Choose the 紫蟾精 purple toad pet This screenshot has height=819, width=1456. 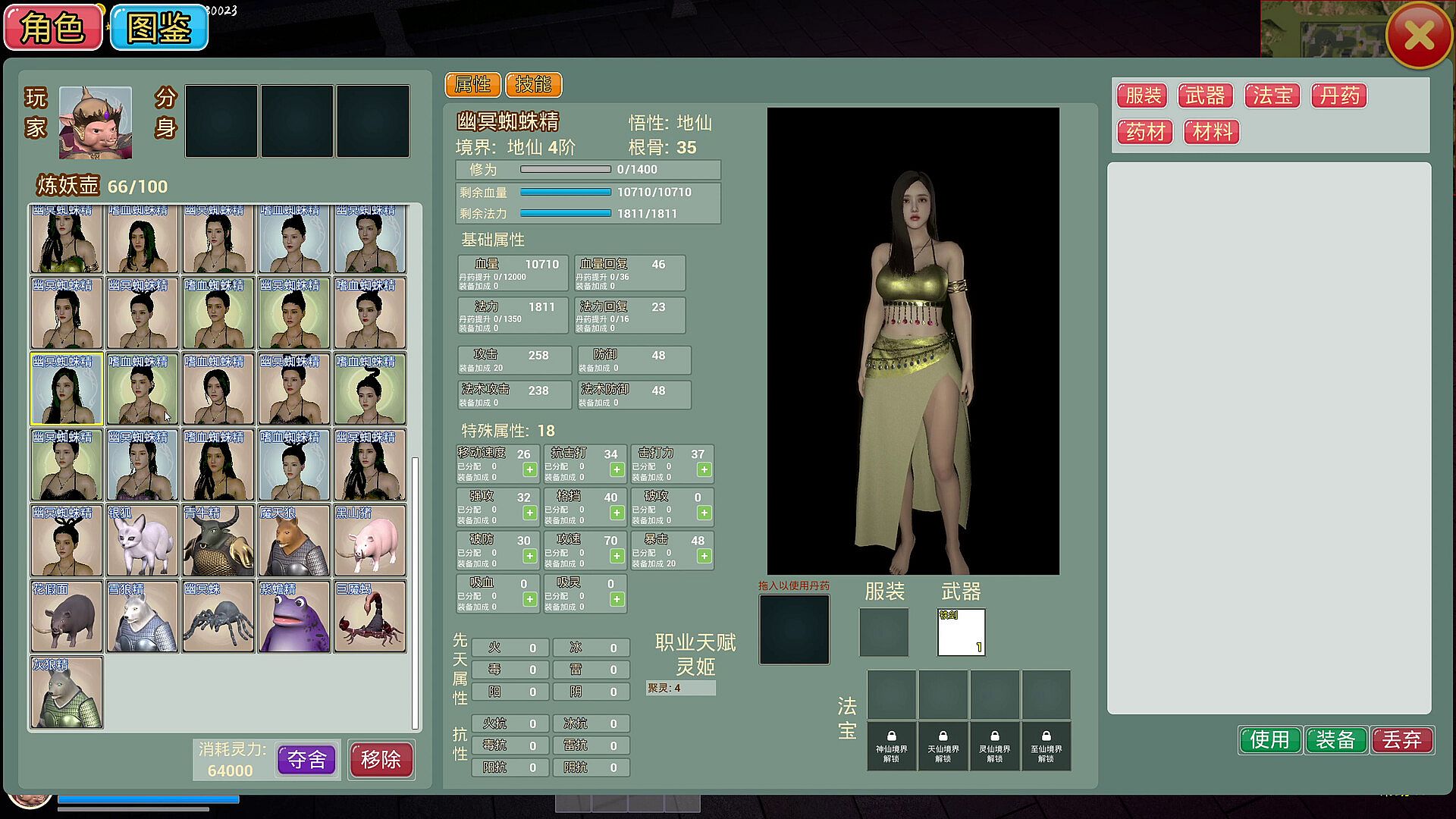pos(293,617)
